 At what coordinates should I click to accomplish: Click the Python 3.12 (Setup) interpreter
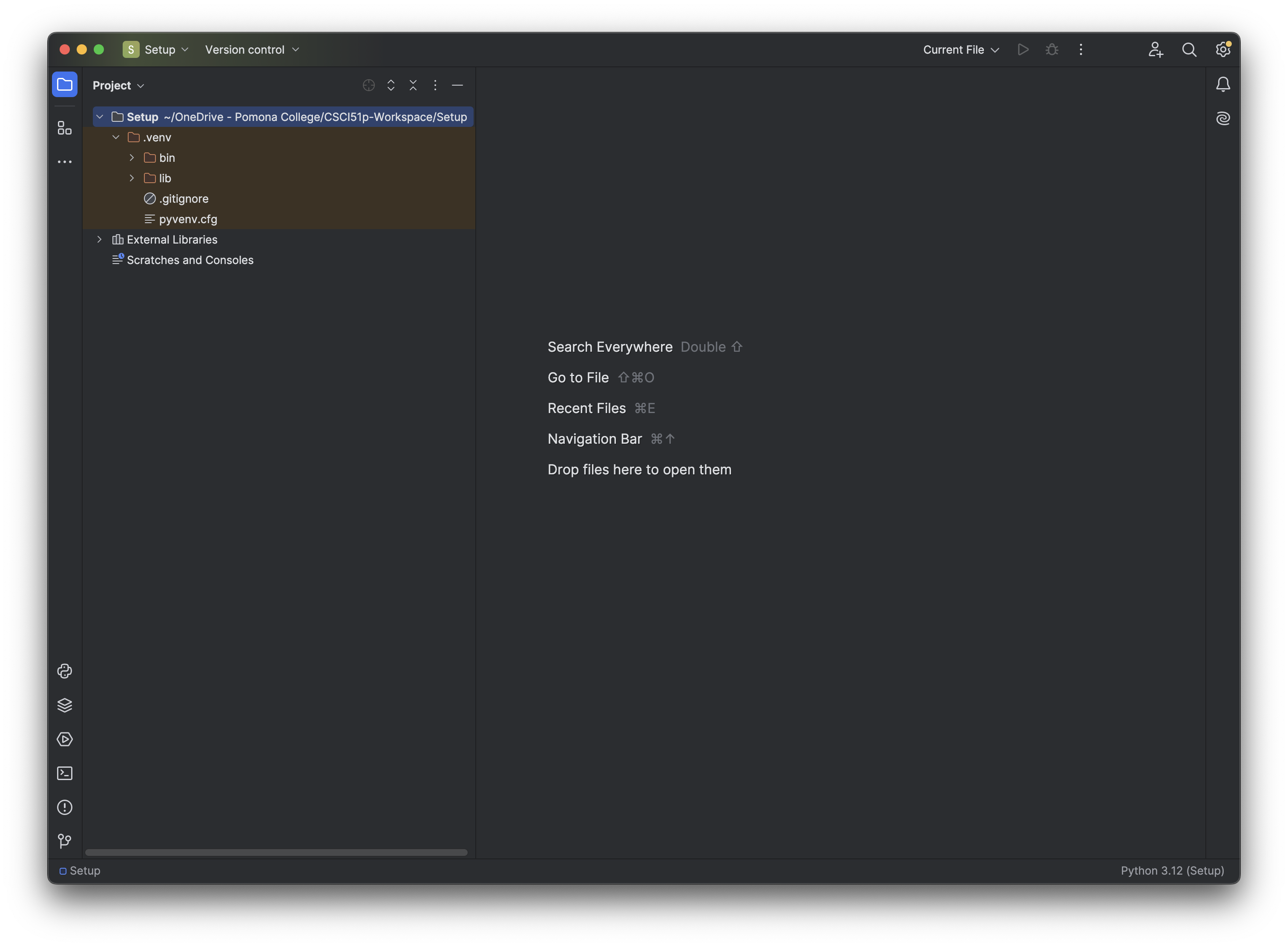pos(1172,870)
